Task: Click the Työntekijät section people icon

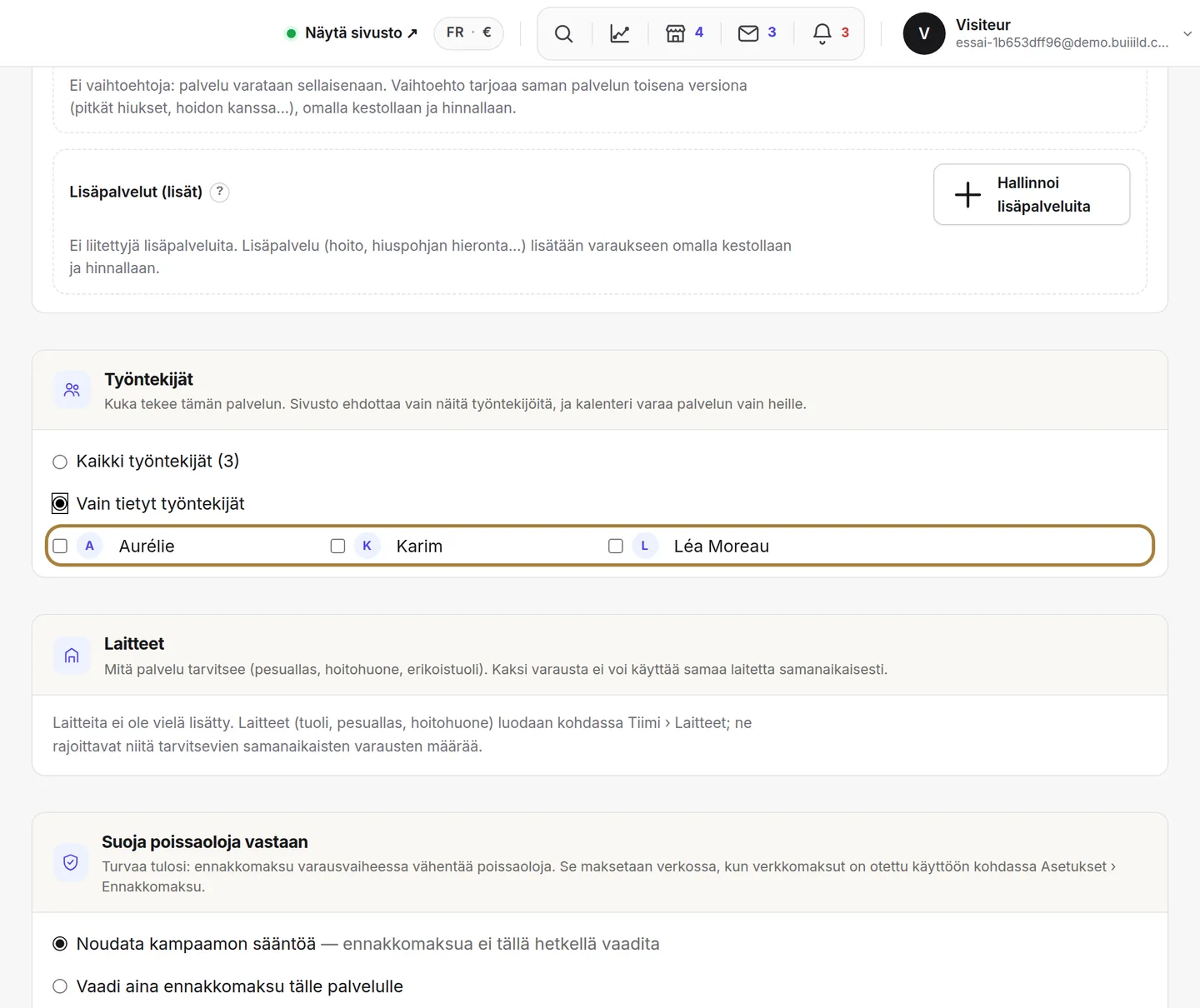Action: [72, 390]
